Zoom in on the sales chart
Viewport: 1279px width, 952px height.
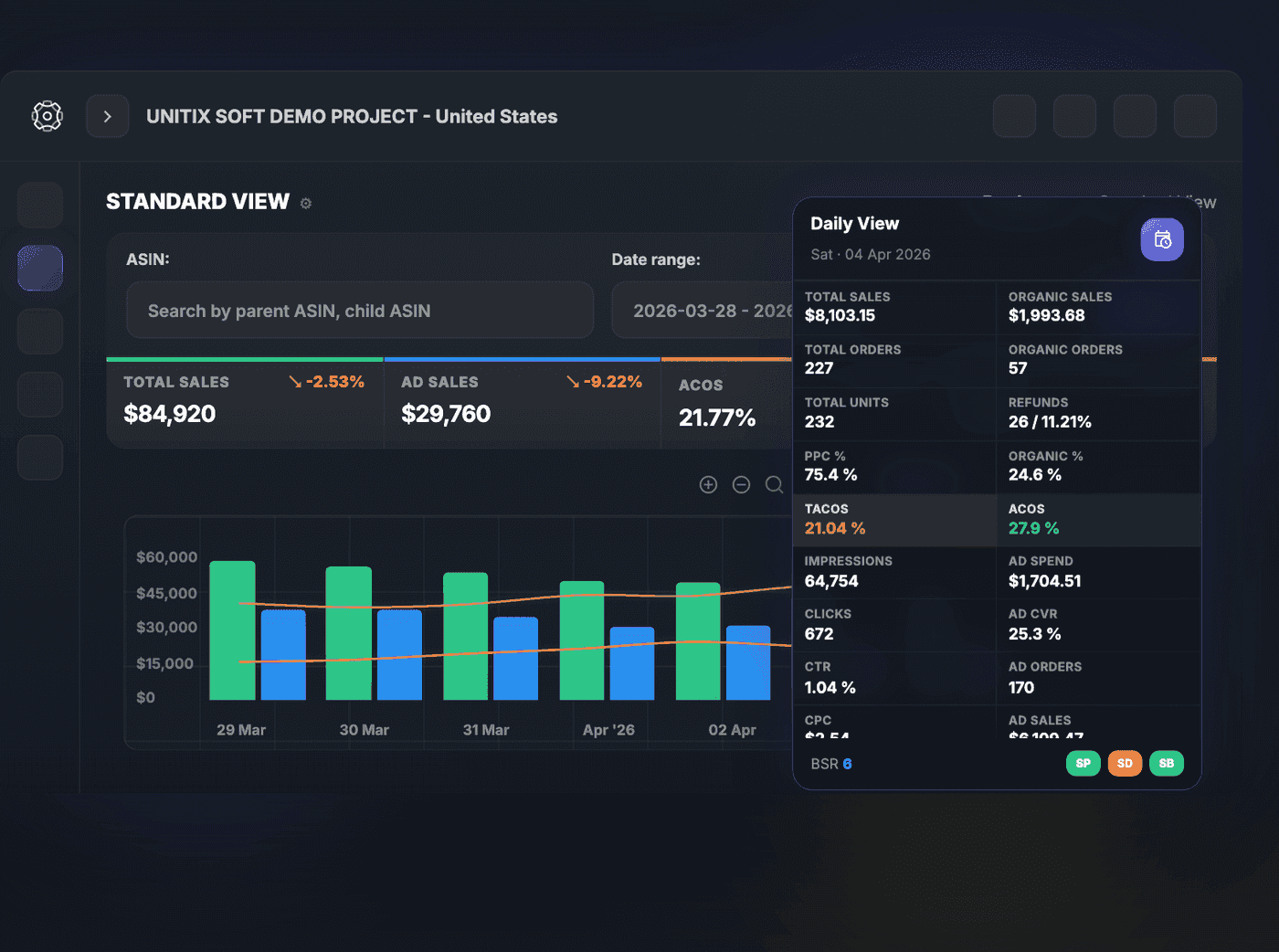coord(708,484)
